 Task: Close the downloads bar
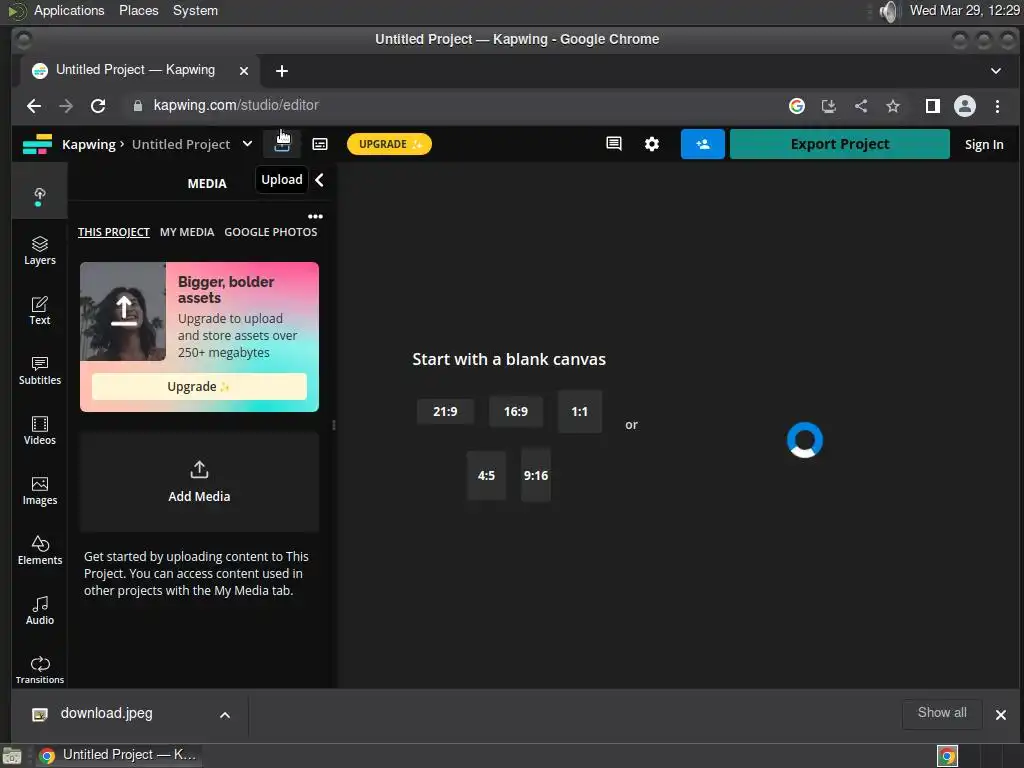1000,715
